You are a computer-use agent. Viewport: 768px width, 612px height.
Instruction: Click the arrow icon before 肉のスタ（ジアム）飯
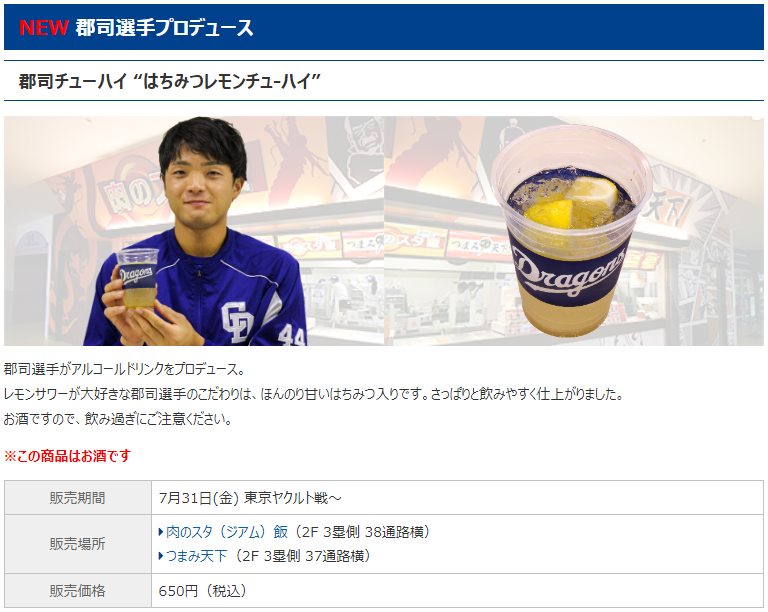[161, 532]
